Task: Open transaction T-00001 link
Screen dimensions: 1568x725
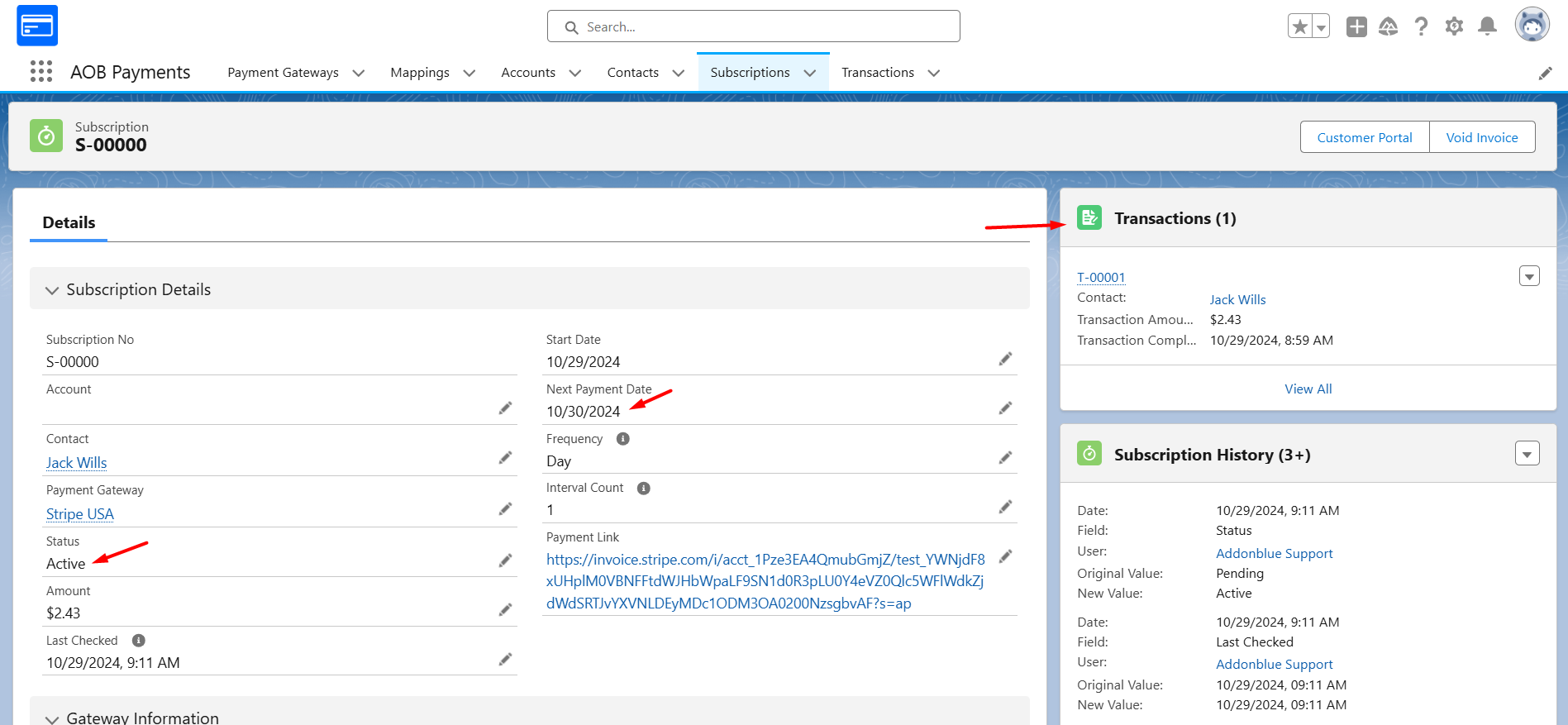Action: tap(1101, 278)
